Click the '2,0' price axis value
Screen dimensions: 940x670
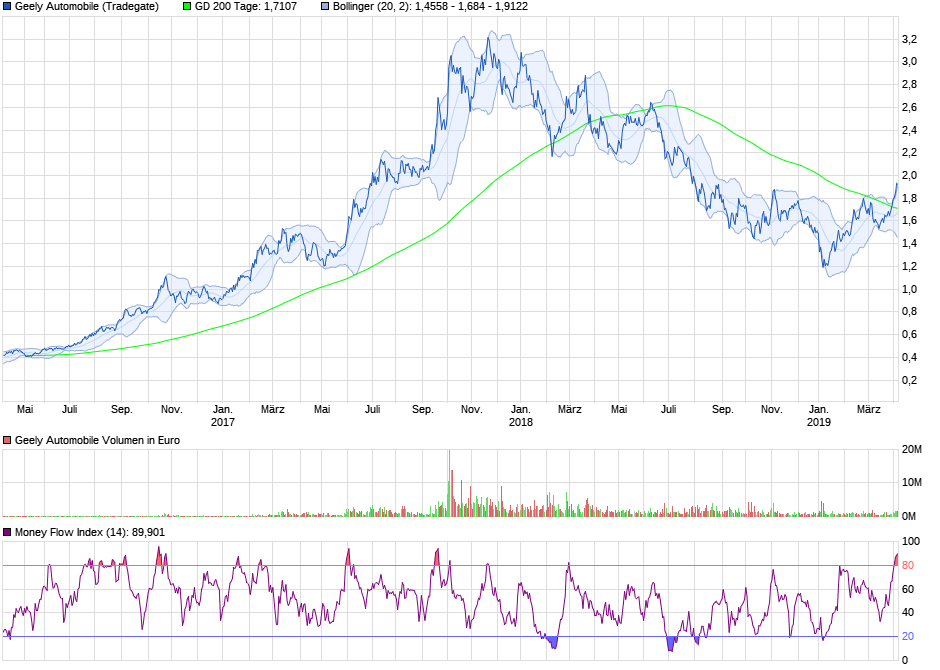[x=909, y=176]
